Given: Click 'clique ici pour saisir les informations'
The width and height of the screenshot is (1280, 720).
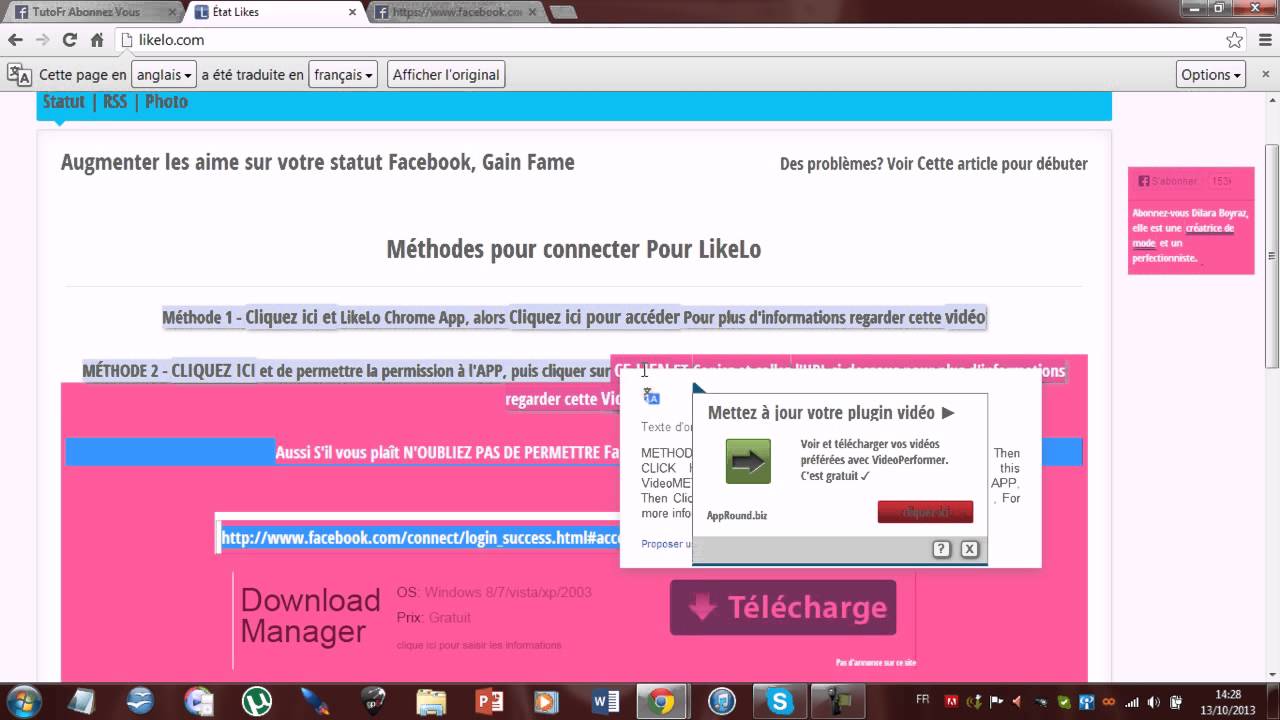Looking at the screenshot, I should click(479, 645).
